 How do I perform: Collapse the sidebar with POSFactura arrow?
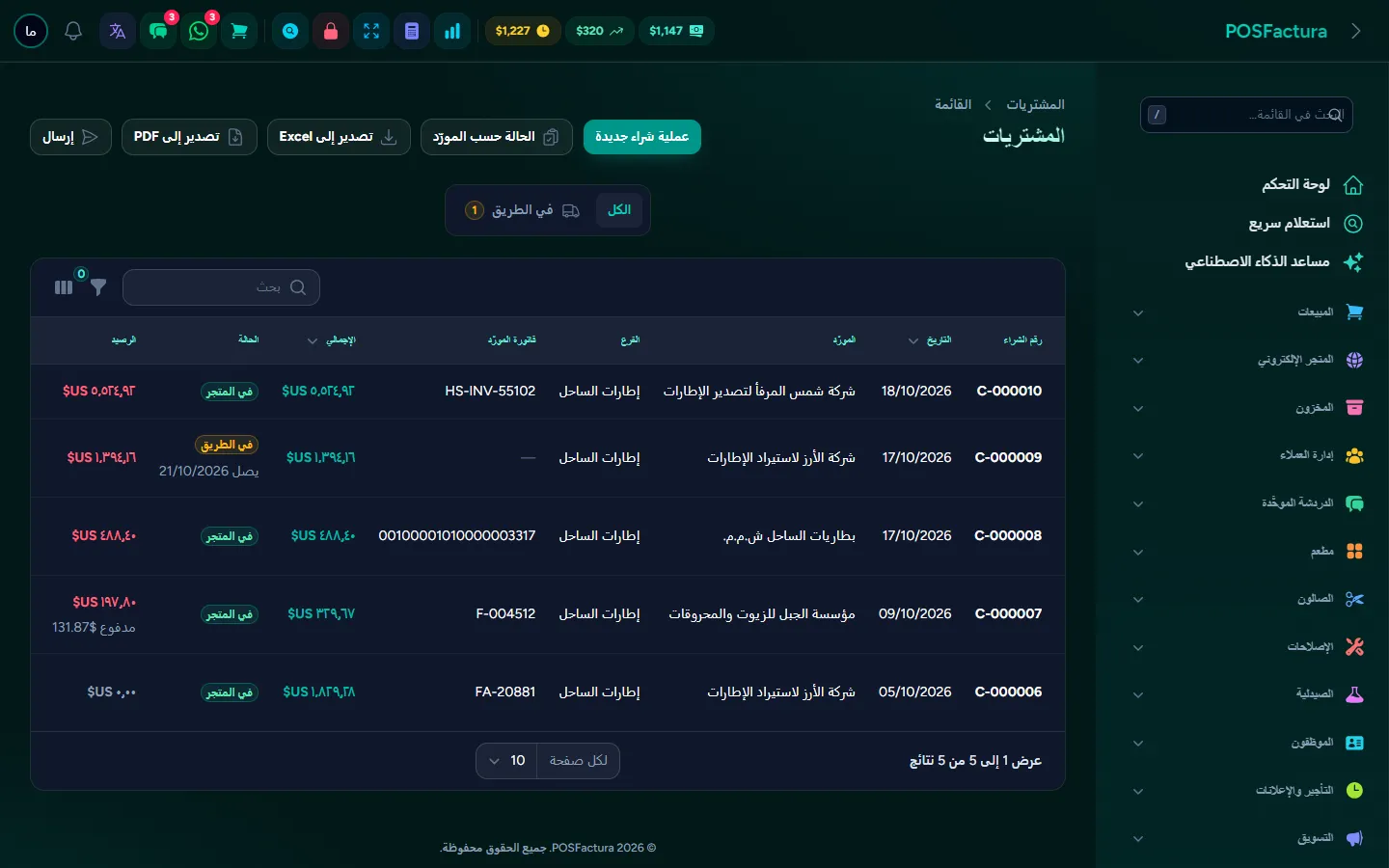pyautogui.click(x=1356, y=31)
